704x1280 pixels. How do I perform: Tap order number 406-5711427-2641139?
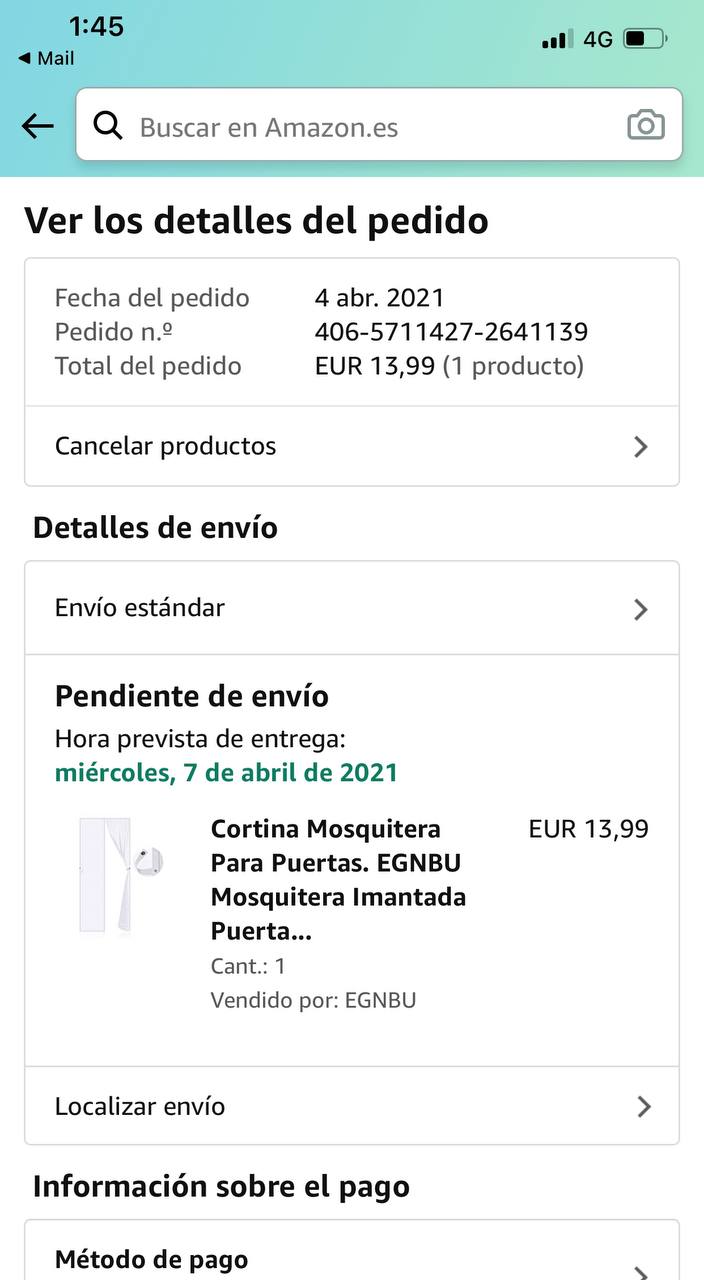(451, 332)
